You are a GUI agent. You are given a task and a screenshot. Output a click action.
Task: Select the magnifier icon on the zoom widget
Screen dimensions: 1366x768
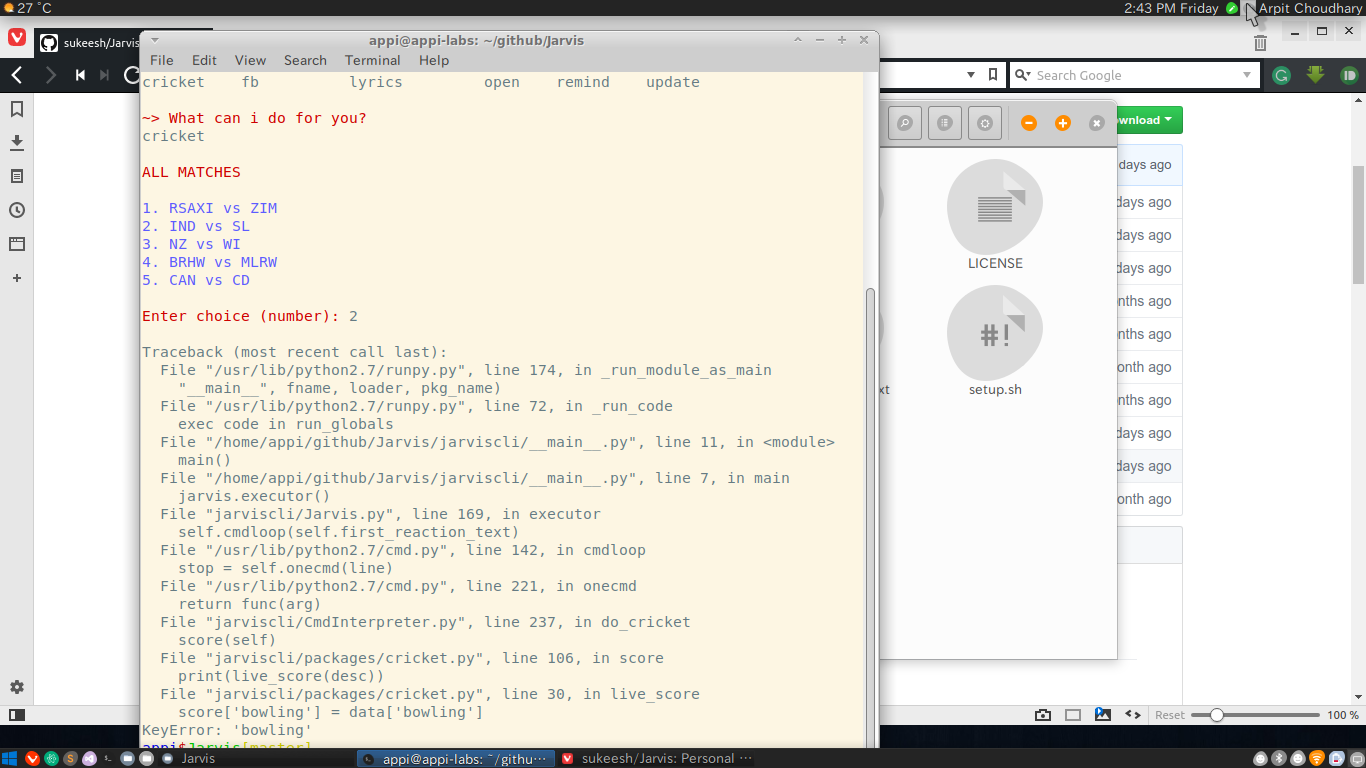point(904,122)
